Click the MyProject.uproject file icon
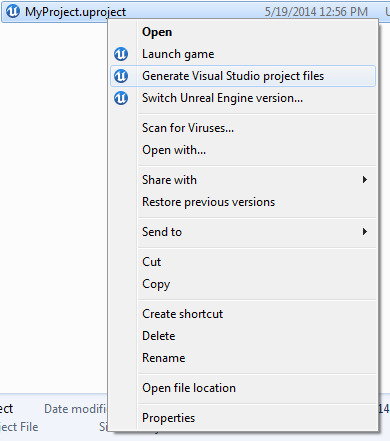 tap(13, 11)
